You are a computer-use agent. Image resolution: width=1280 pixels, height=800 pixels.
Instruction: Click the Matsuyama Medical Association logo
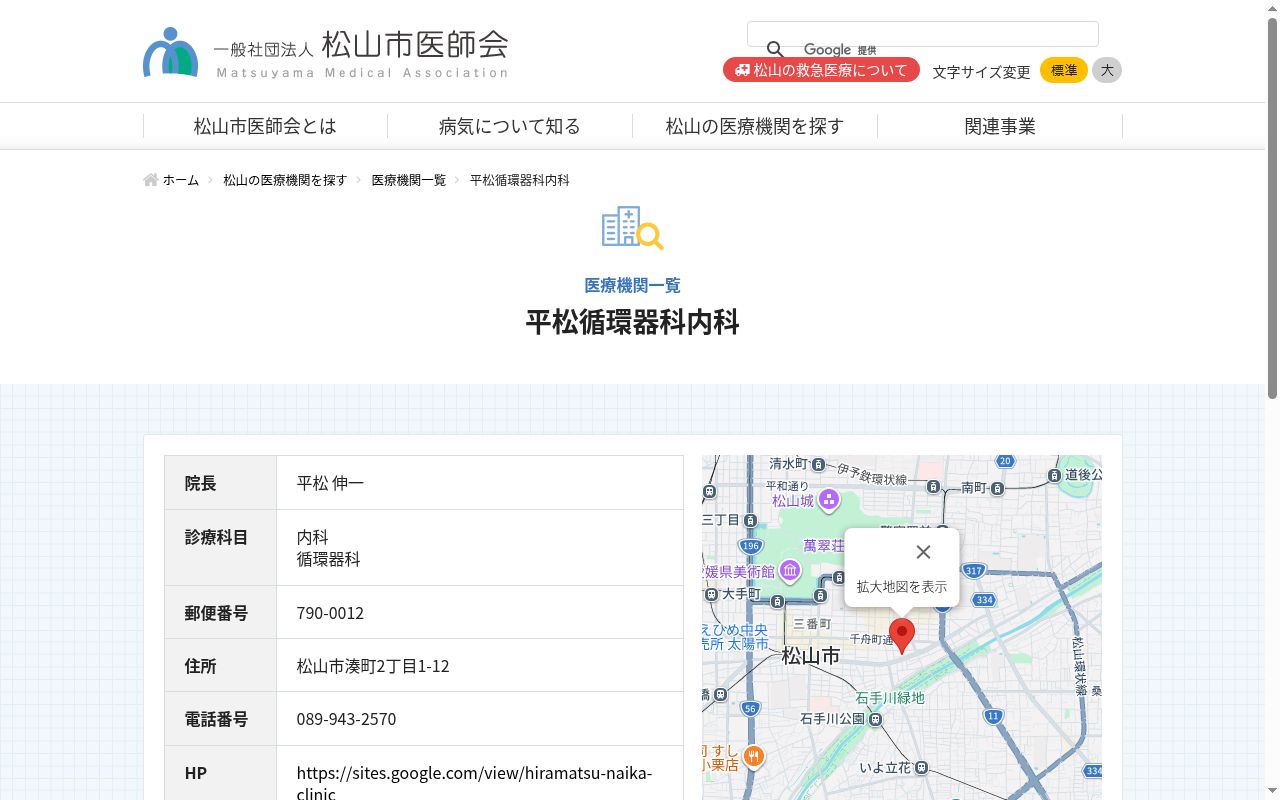tap(325, 52)
